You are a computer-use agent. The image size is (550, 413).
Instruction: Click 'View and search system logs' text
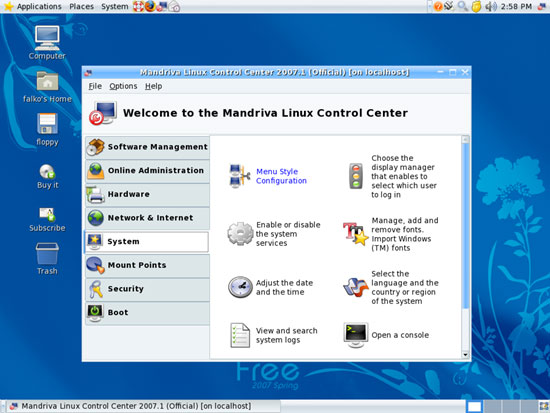pos(287,335)
